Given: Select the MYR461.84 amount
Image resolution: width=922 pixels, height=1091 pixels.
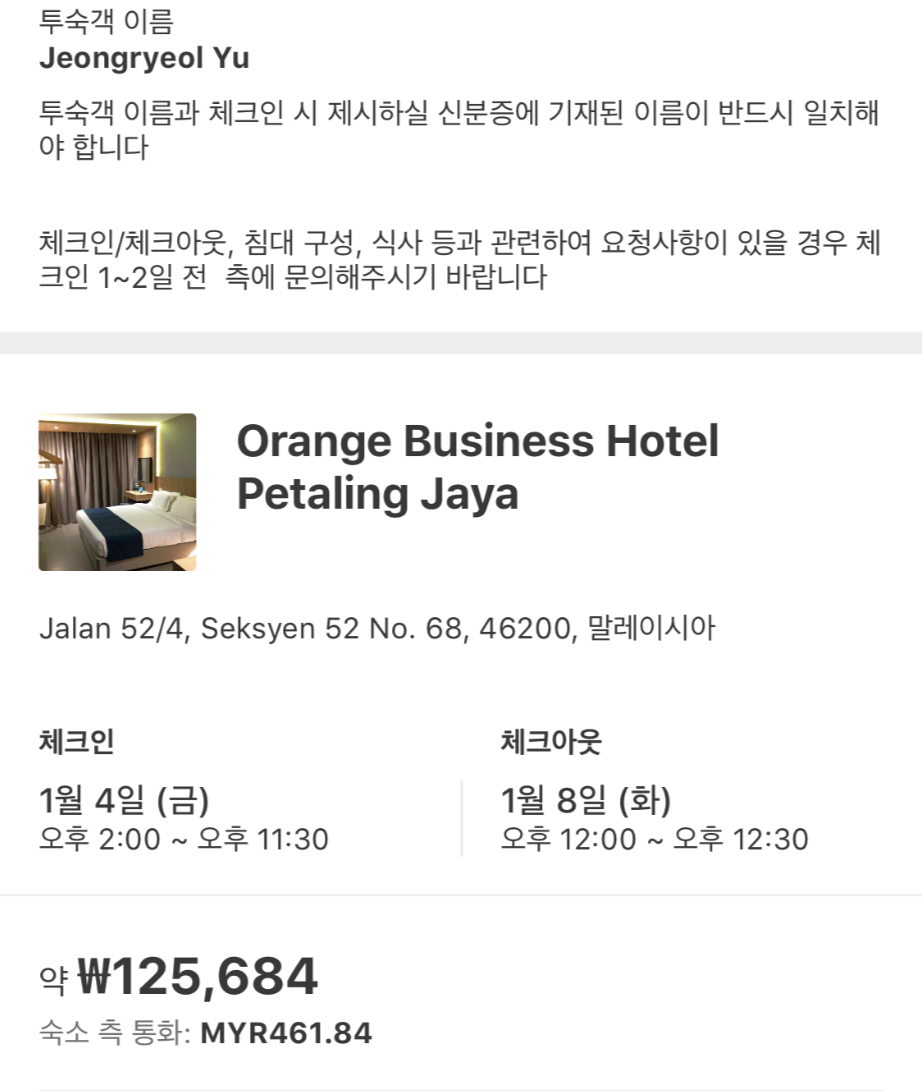Looking at the screenshot, I should 286,1034.
